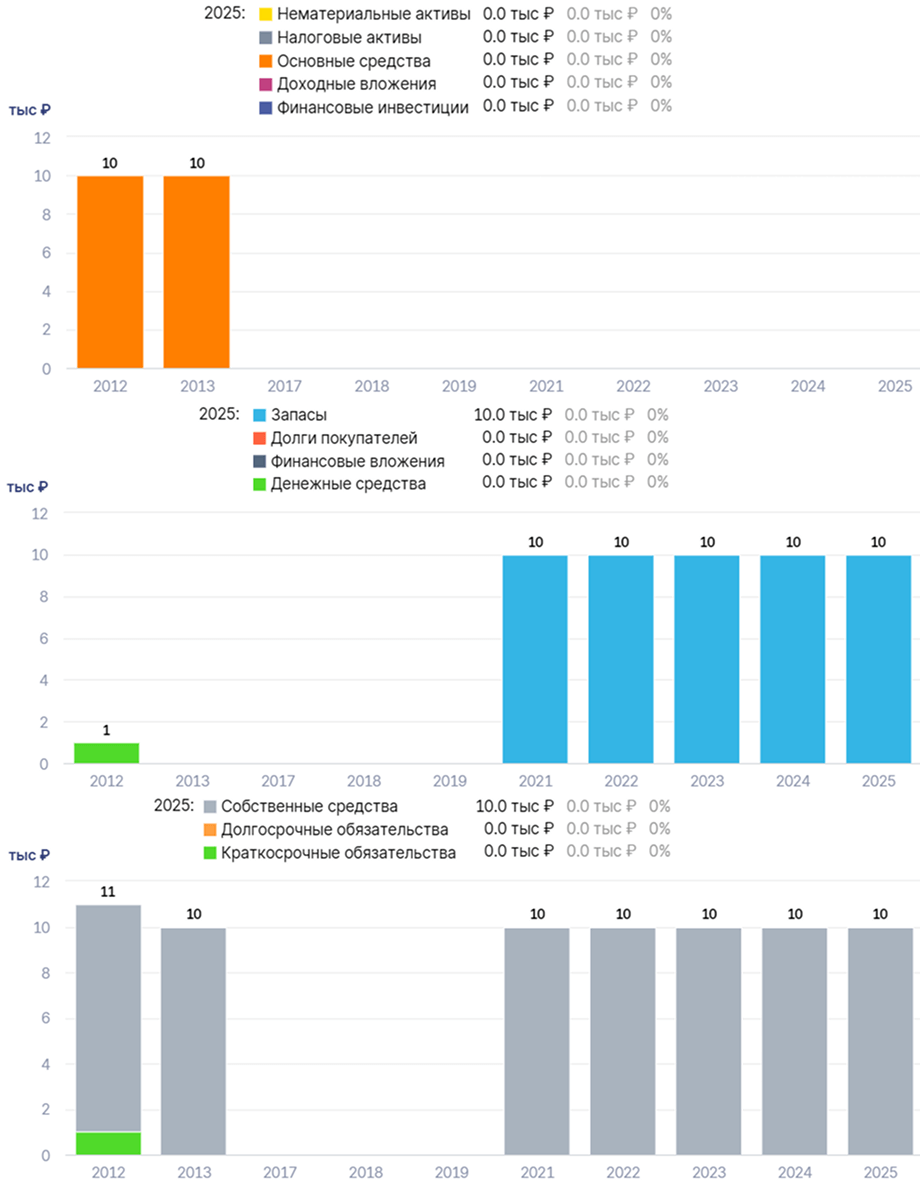Click the Основные средства legend label
This screenshot has height=1188, width=920.
pyautogui.click(x=354, y=61)
